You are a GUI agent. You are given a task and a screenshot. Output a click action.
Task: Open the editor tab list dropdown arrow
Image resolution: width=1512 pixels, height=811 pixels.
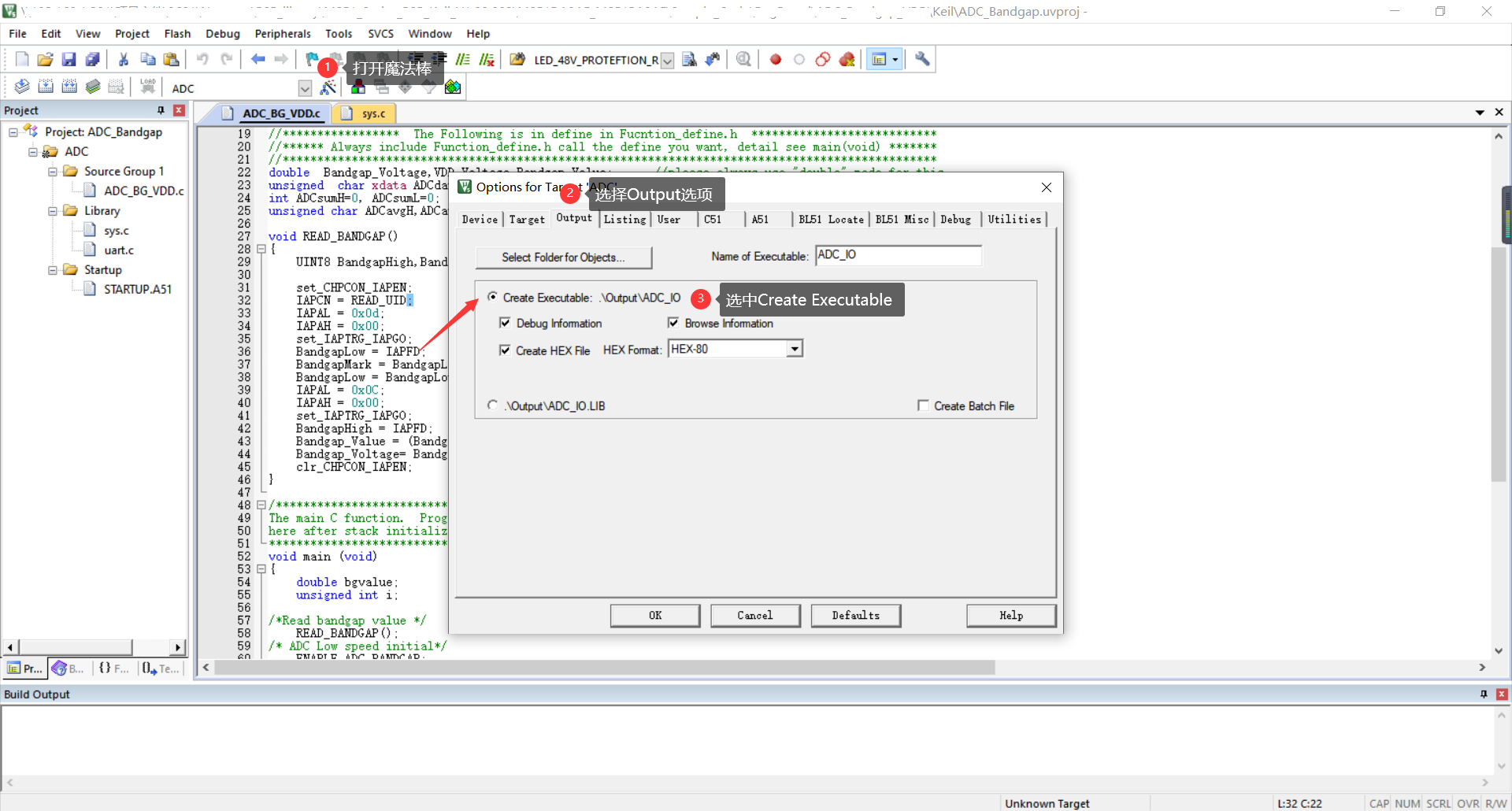1480,113
